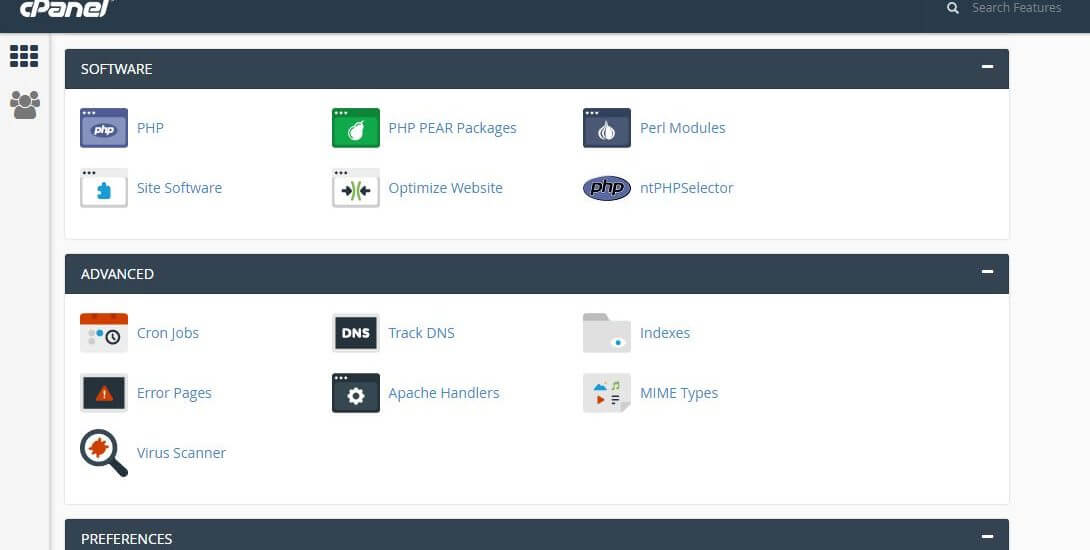Open the Track DNS link
This screenshot has width=1090, height=550.
pyautogui.click(x=421, y=333)
